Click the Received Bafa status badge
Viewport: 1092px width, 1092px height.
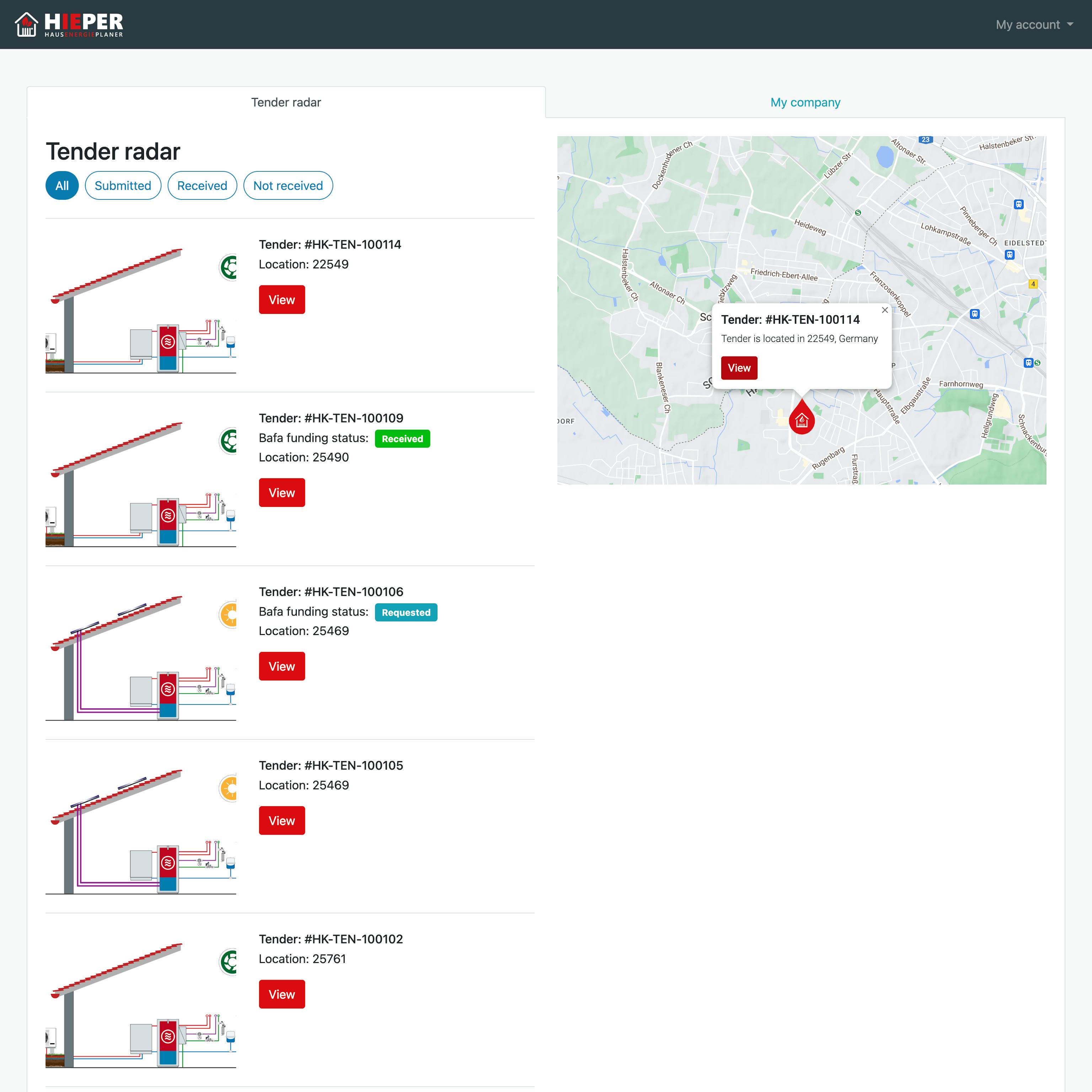402,439
